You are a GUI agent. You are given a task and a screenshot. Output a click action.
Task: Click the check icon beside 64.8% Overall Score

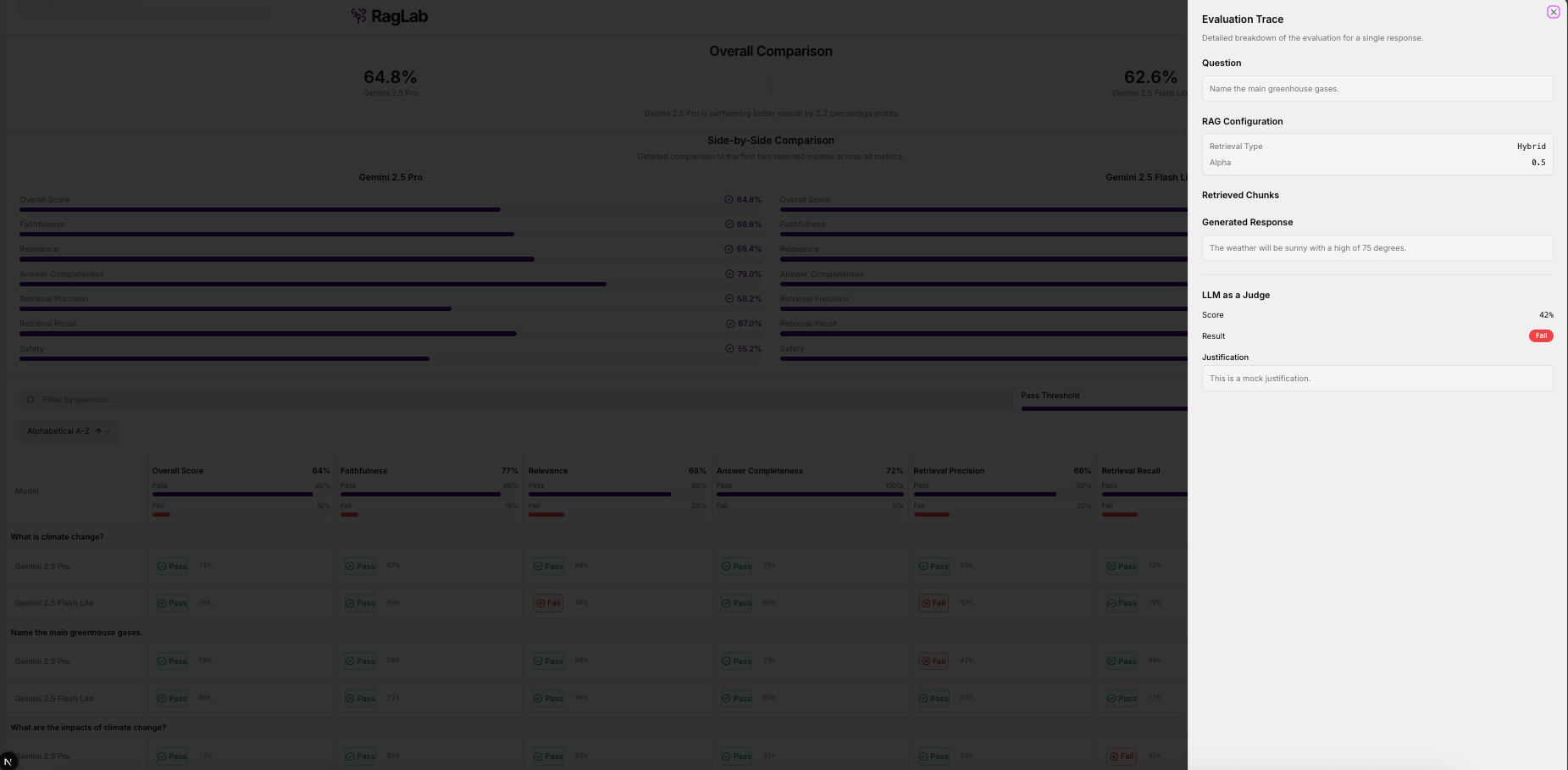[729, 200]
